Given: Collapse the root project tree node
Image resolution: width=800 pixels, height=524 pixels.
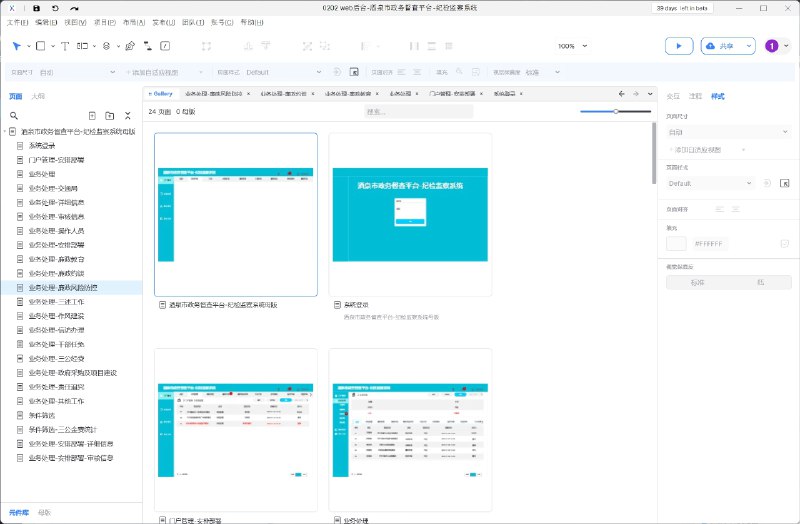Looking at the screenshot, I should click(x=5, y=132).
